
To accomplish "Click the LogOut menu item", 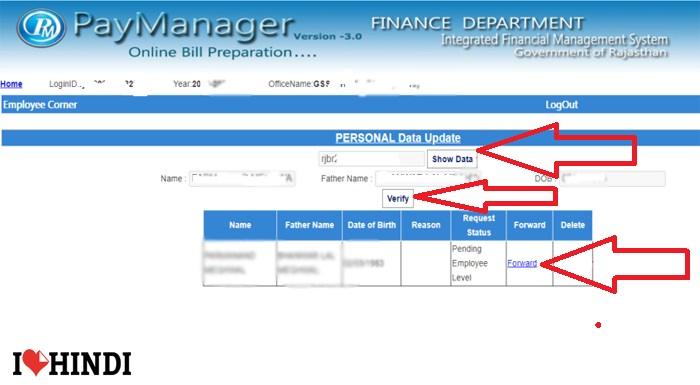I will pos(562,105).
